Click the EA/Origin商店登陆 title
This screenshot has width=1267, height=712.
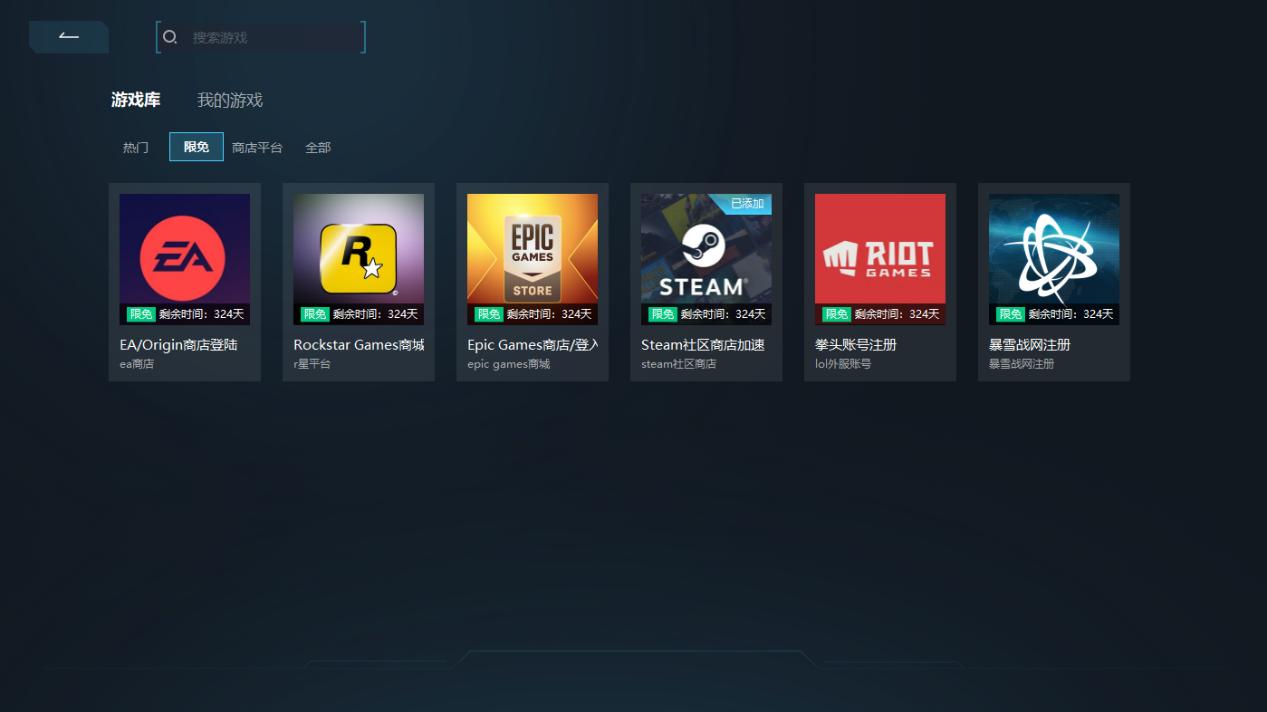(178, 345)
